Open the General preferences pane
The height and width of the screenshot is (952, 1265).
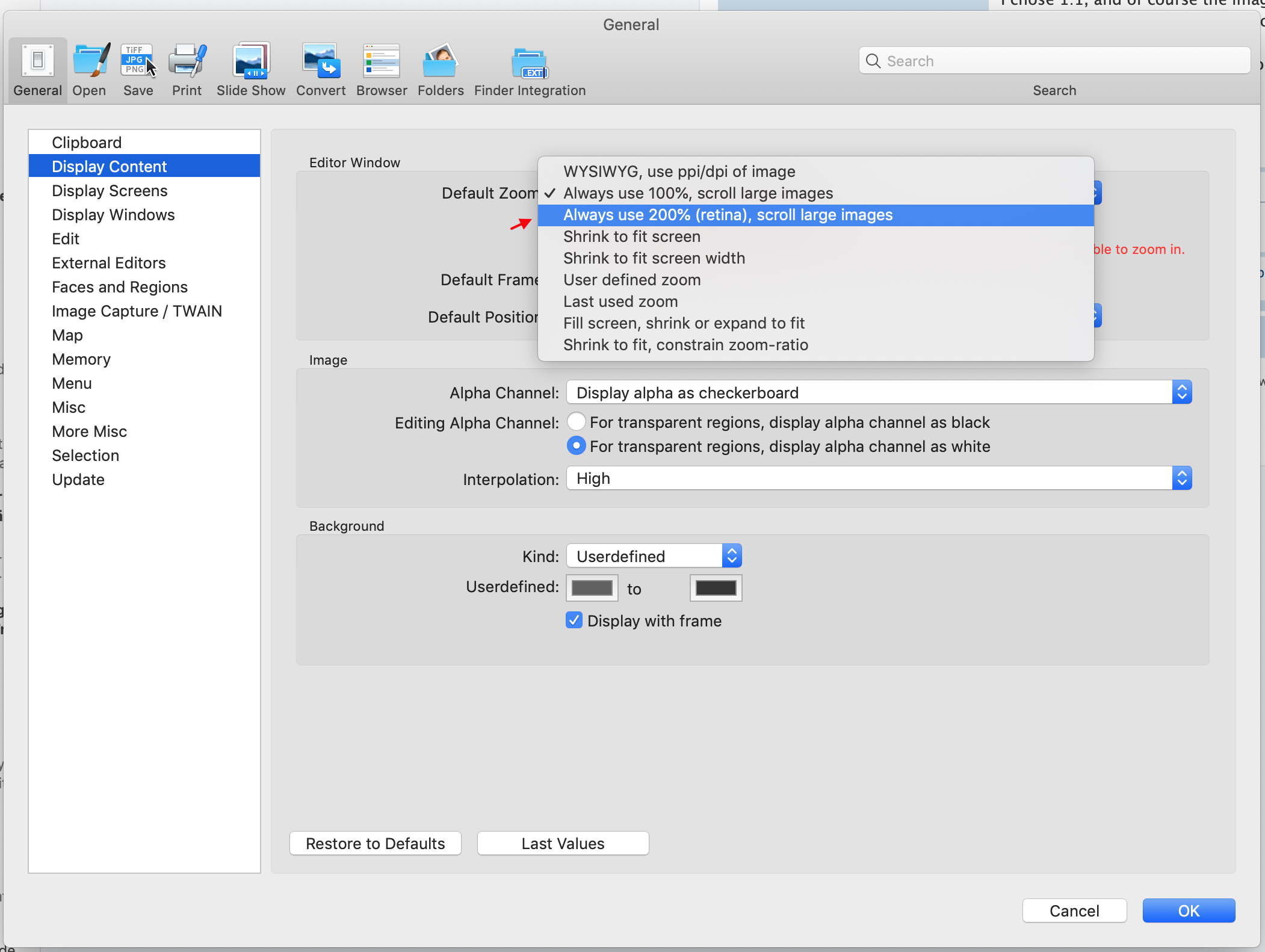[37, 70]
